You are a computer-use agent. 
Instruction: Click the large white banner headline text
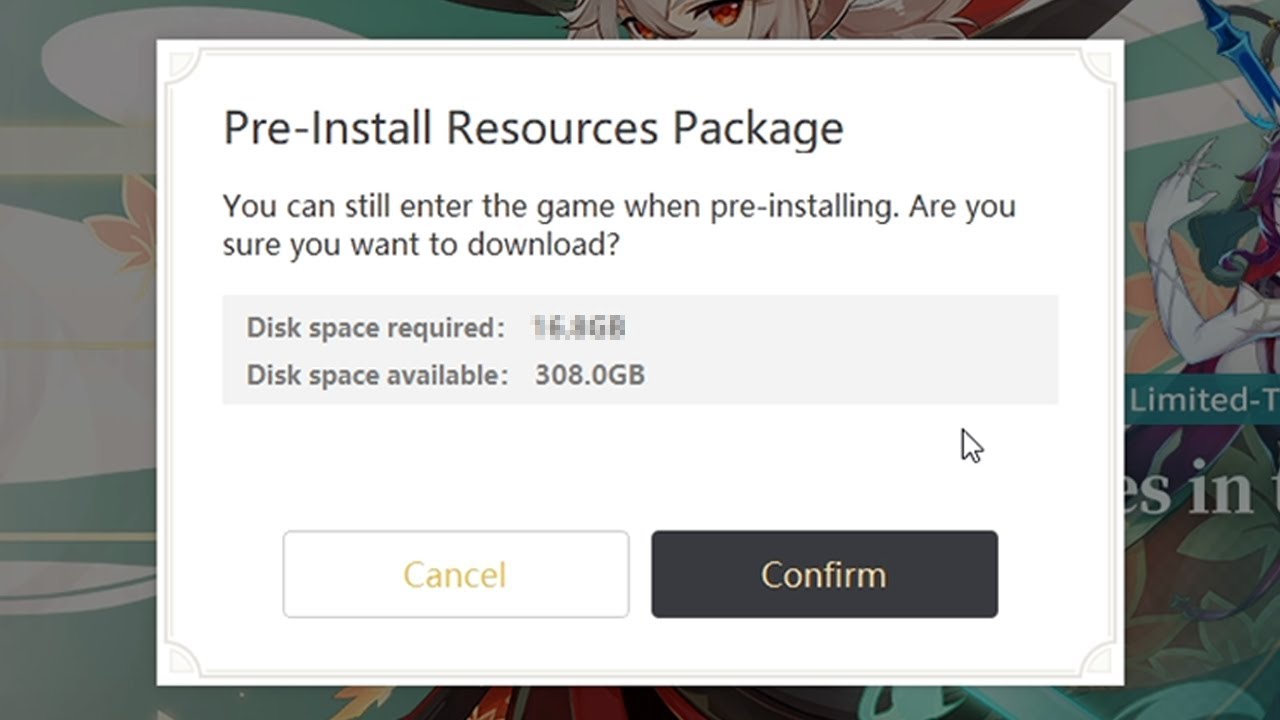click(x=1202, y=490)
